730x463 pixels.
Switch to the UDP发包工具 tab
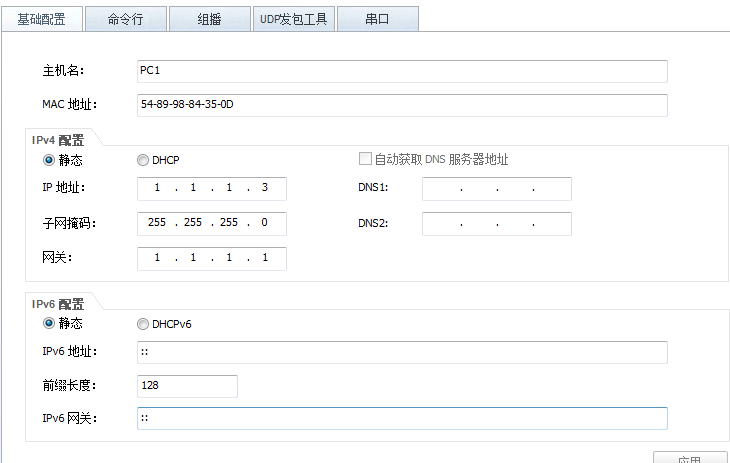294,19
